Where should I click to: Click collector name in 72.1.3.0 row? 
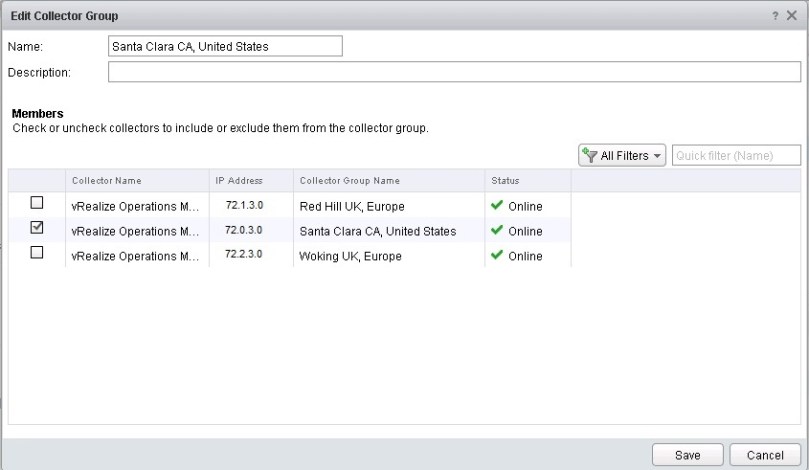point(135,206)
